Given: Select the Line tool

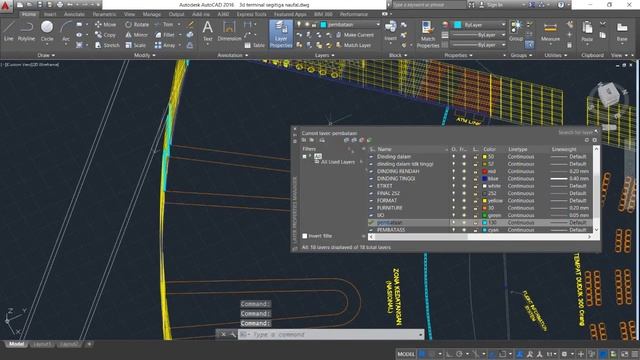Looking at the screenshot, I should point(9,31).
